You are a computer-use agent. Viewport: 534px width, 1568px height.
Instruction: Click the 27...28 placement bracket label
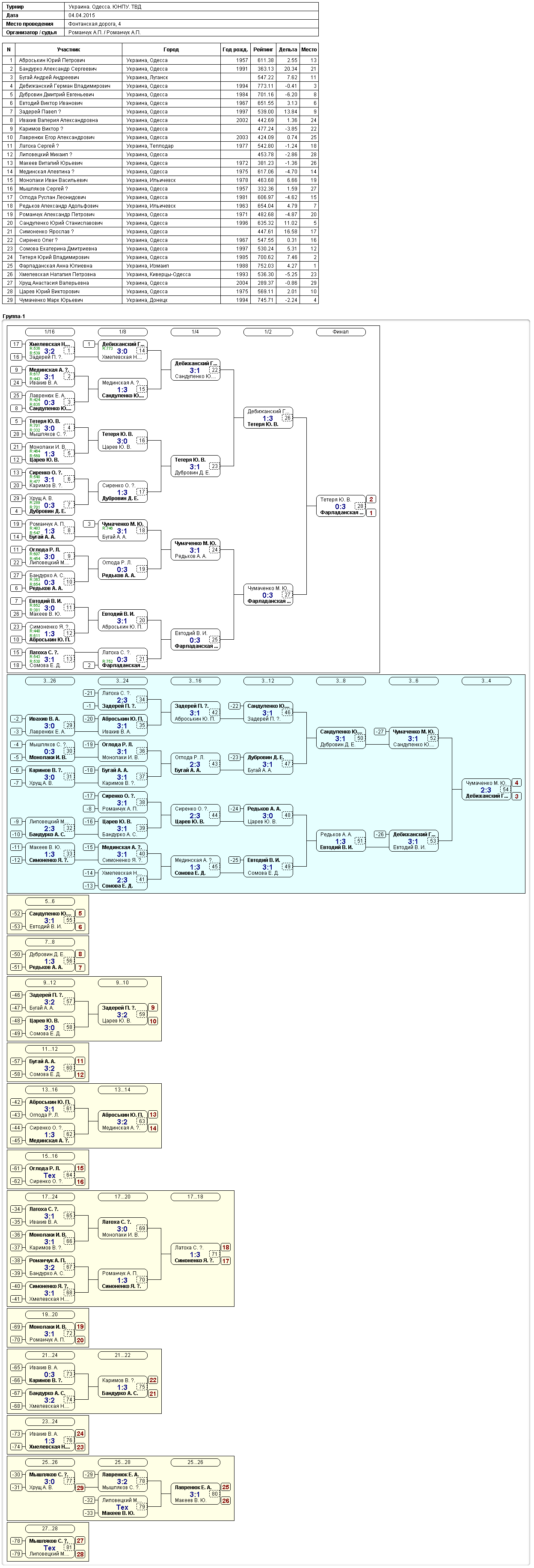(50, 1528)
